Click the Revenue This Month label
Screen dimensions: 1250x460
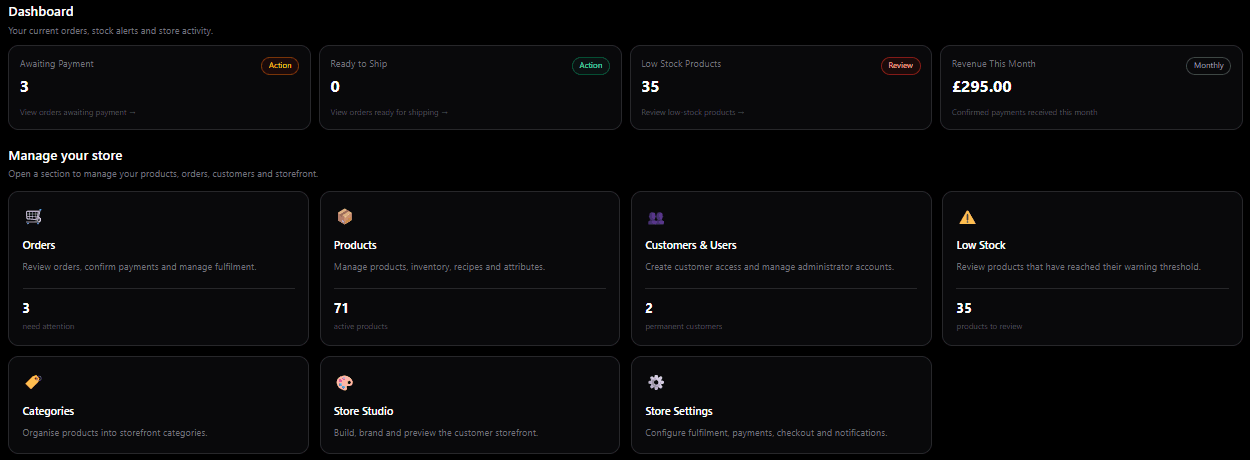tap(994, 64)
